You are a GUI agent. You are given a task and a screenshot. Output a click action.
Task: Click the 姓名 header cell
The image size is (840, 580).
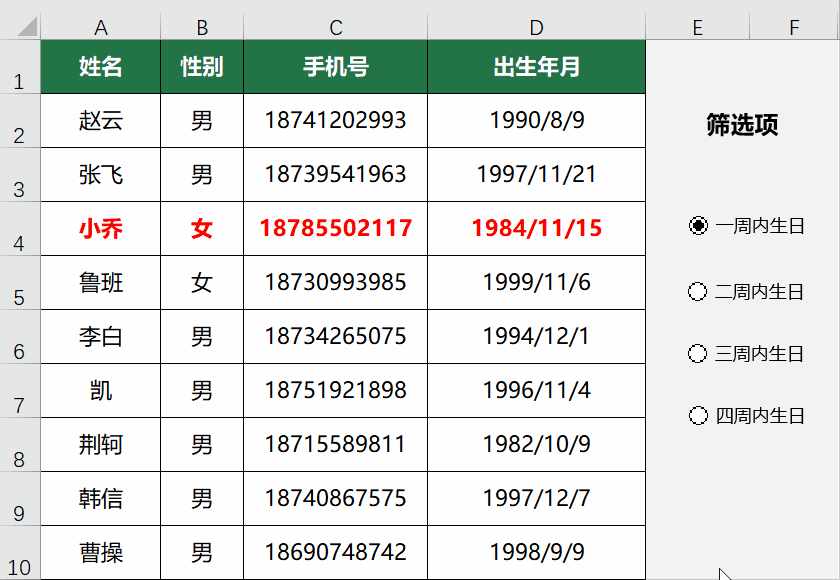(101, 67)
